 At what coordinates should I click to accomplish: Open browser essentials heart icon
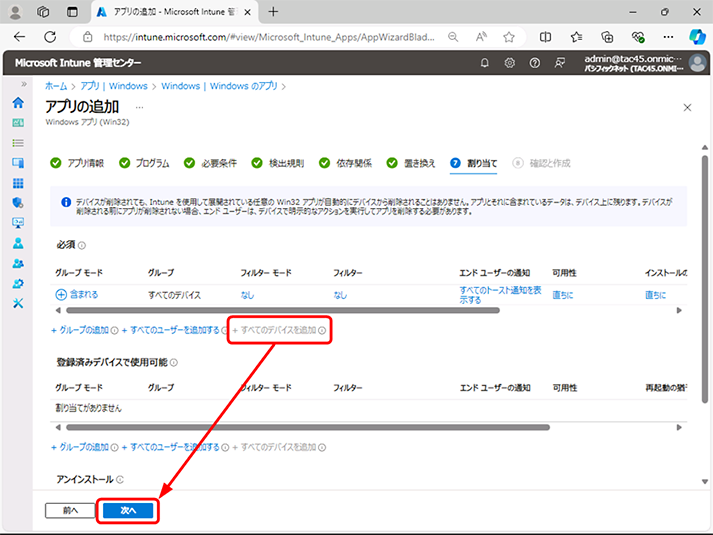tap(638, 37)
